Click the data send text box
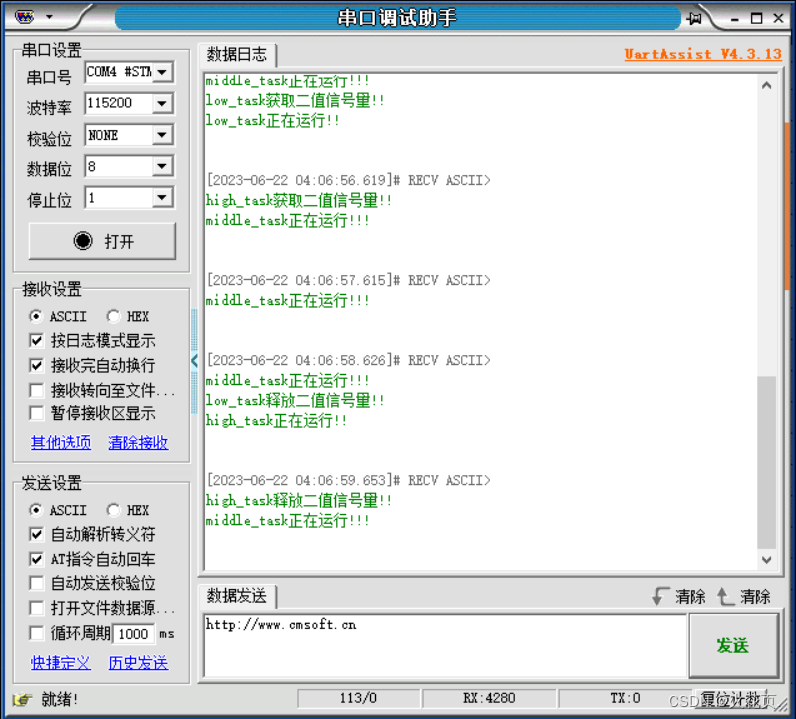The height and width of the screenshot is (719, 796). click(445, 645)
